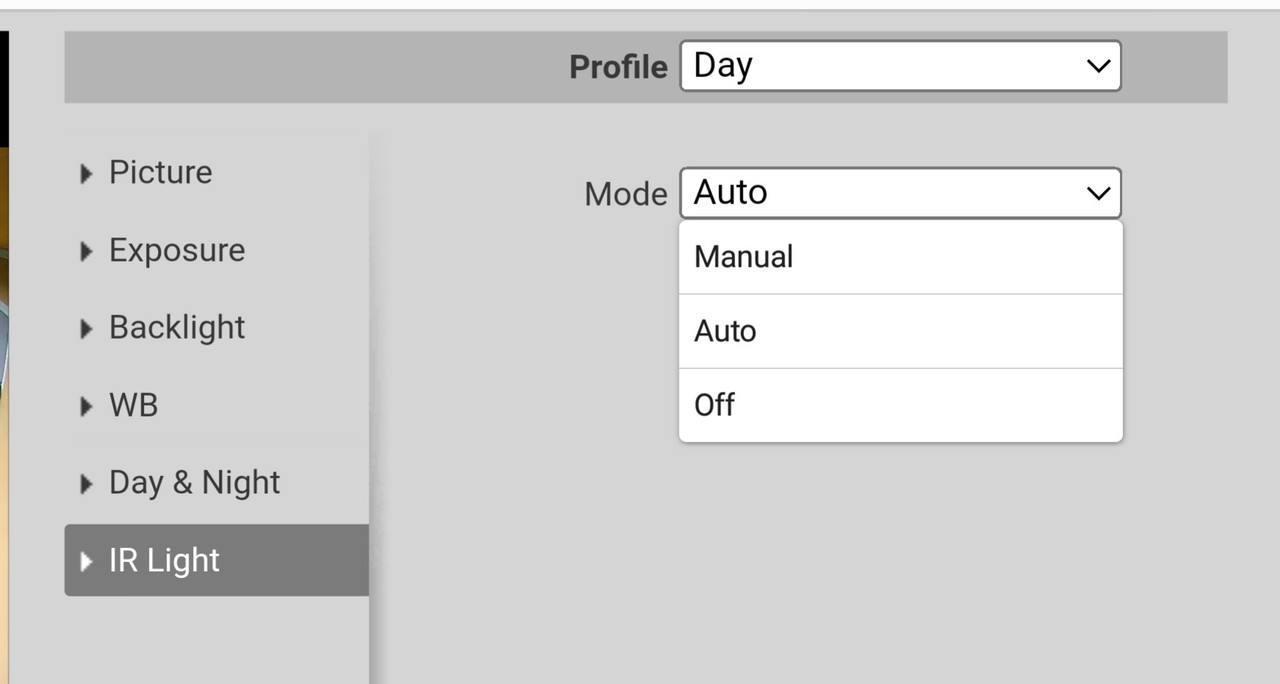Select Manual from the Mode list

(900, 257)
